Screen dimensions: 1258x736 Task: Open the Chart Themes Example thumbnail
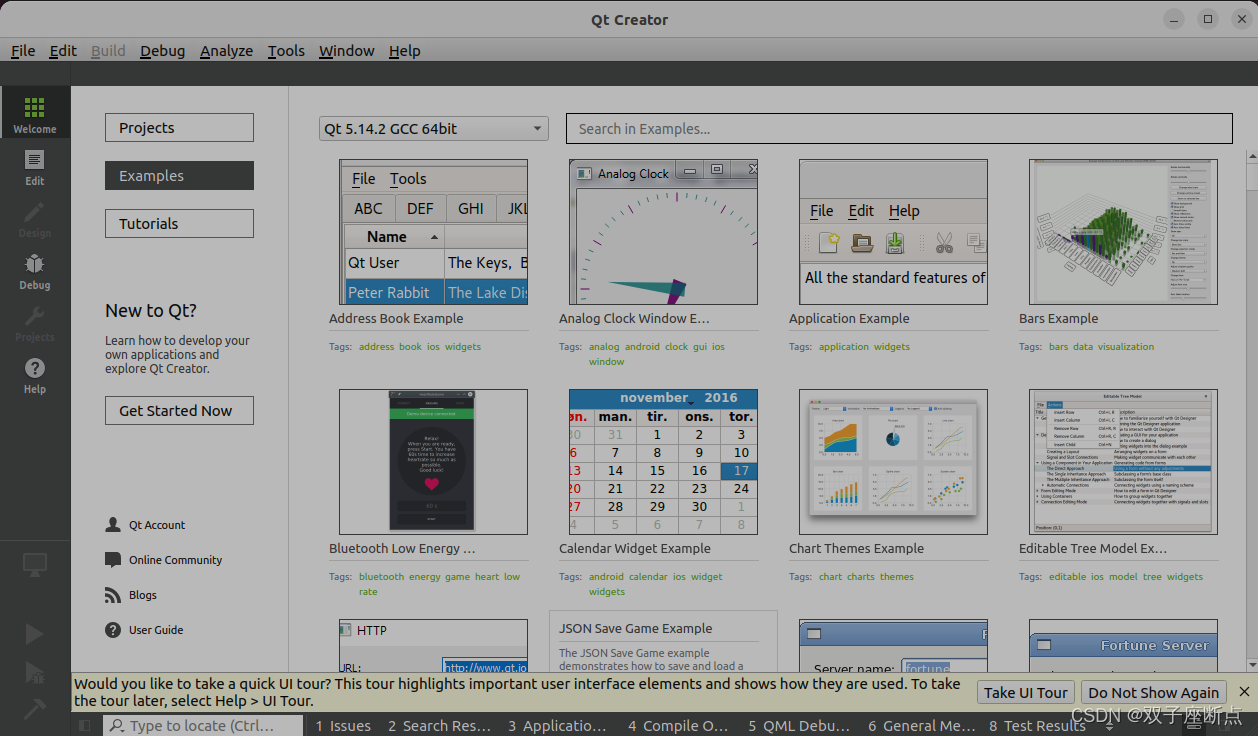893,462
